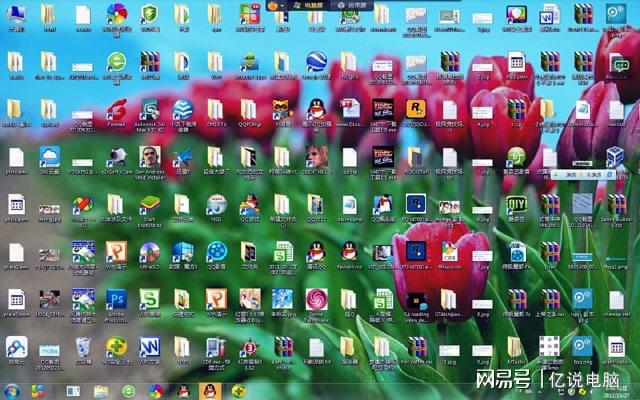Image resolution: width=640 pixels, height=400 pixels.
Task: Open the upload folder
Action: pos(50,109)
